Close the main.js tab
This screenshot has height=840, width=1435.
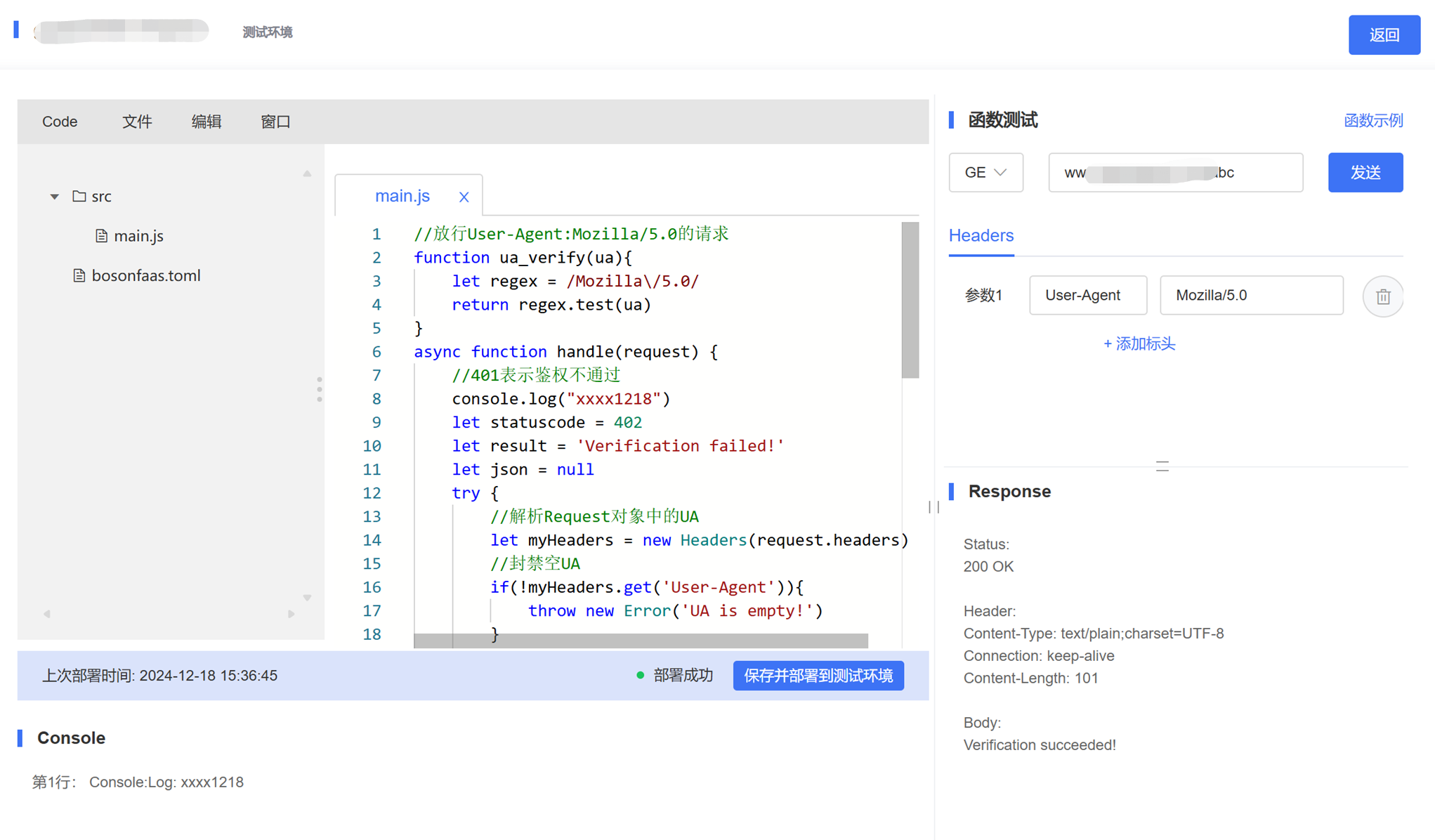click(x=464, y=197)
